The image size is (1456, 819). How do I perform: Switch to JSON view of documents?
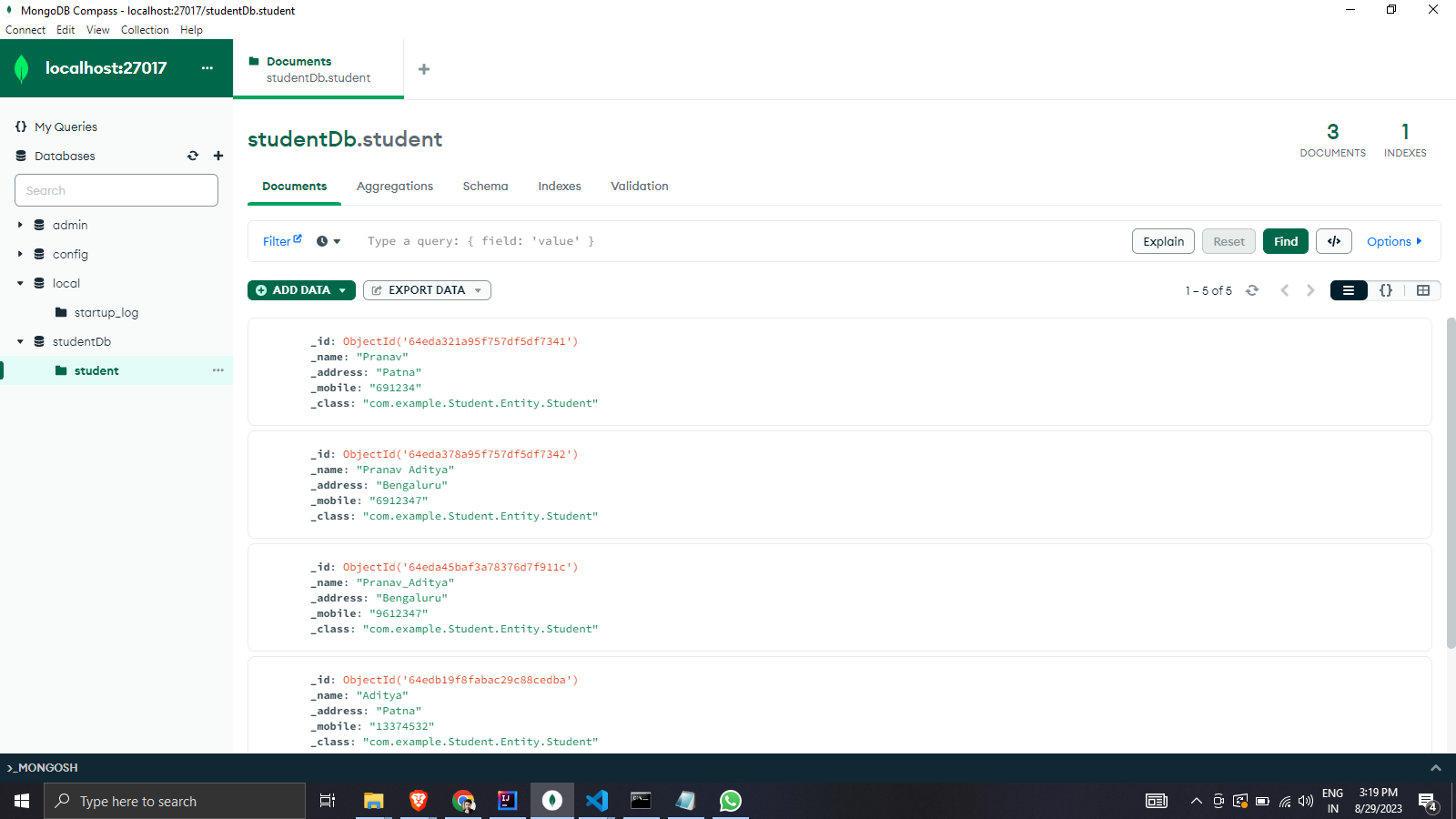click(x=1385, y=290)
